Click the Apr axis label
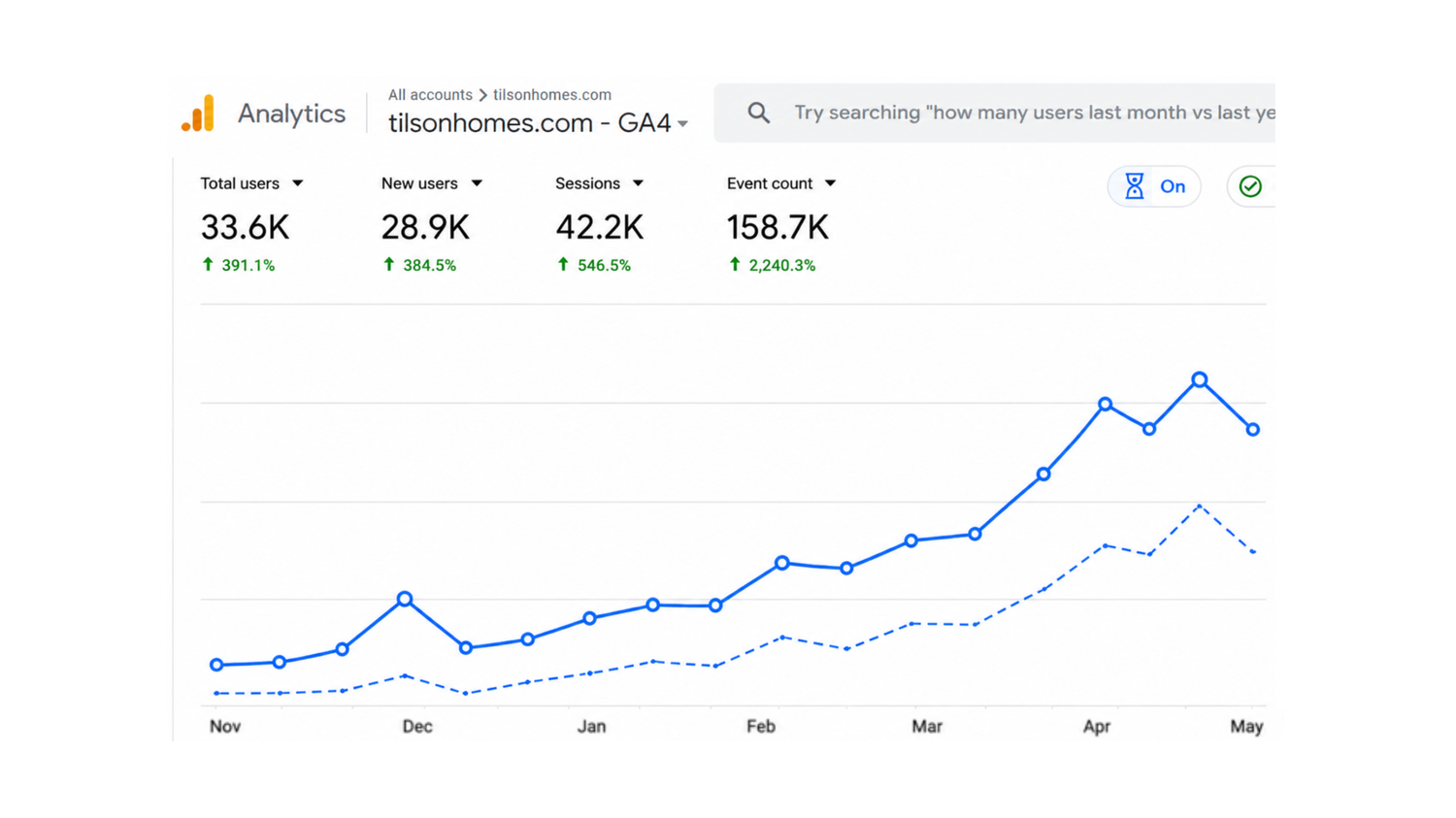Screen dimensions: 1456x818 1097,726
